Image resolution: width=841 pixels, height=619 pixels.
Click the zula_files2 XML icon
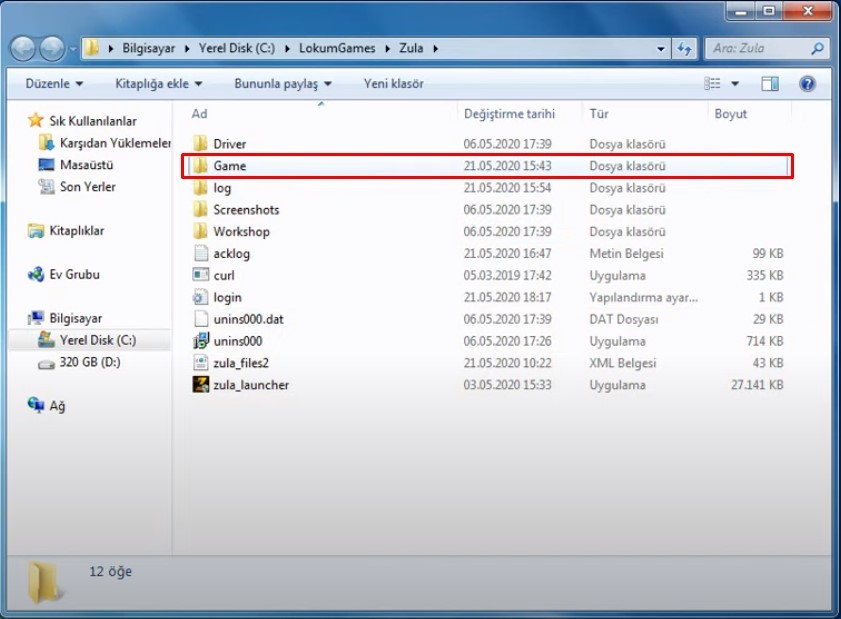201,363
